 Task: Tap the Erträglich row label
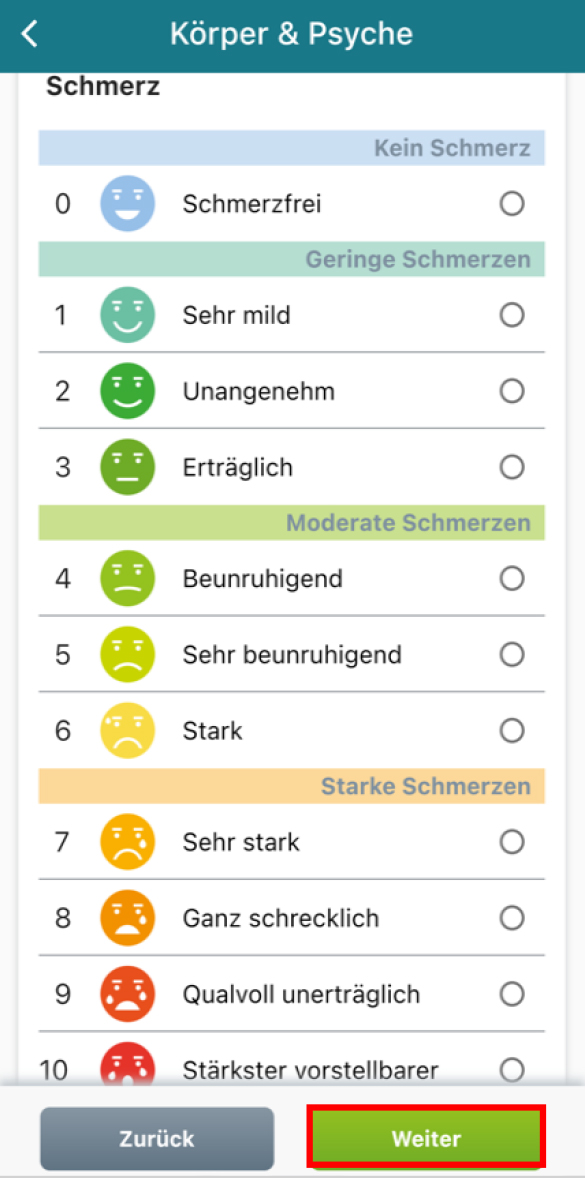point(237,467)
